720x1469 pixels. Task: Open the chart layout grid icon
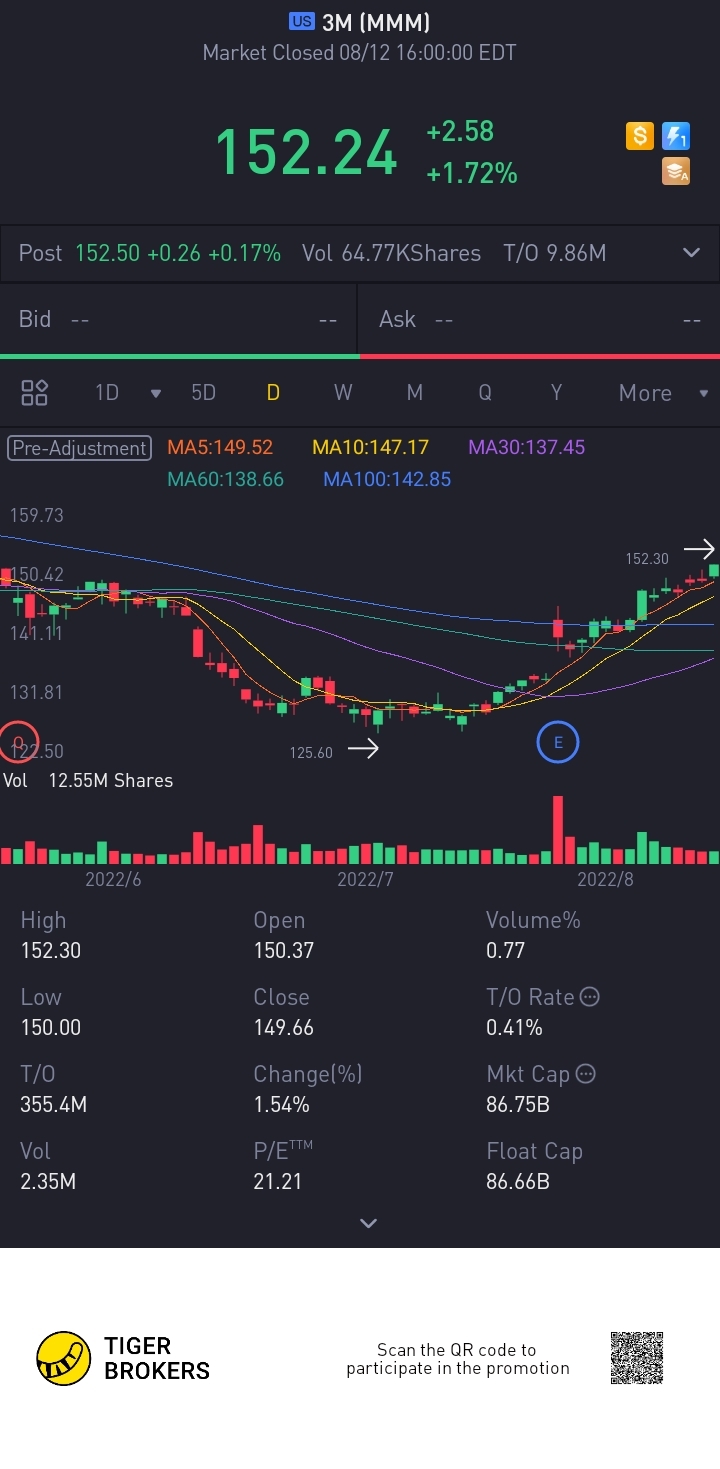pyautogui.click(x=35, y=393)
